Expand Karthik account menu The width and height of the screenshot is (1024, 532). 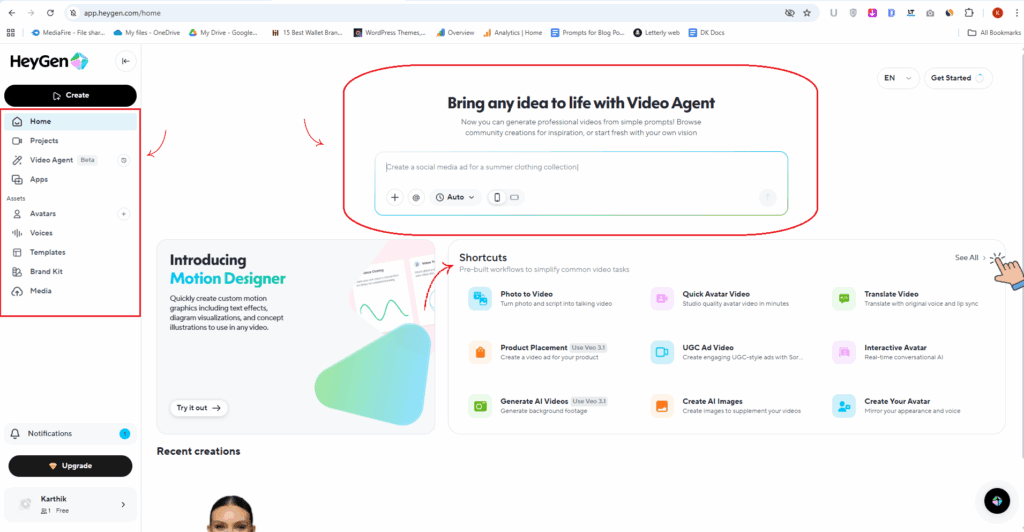[71, 504]
